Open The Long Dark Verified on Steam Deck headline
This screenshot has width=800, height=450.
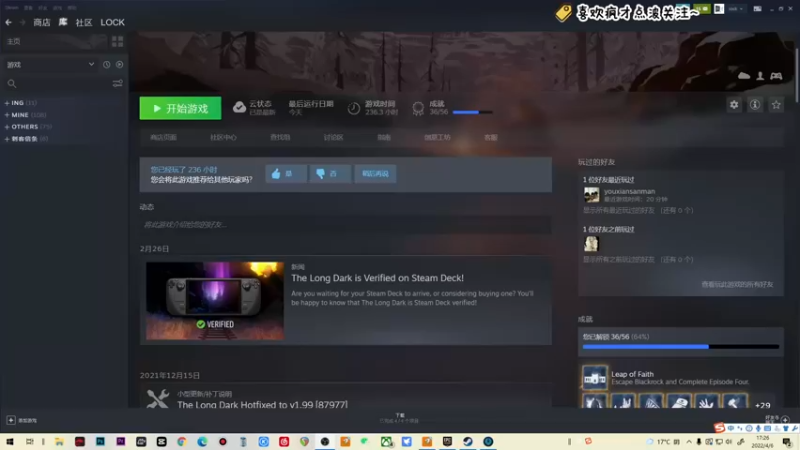click(377, 278)
